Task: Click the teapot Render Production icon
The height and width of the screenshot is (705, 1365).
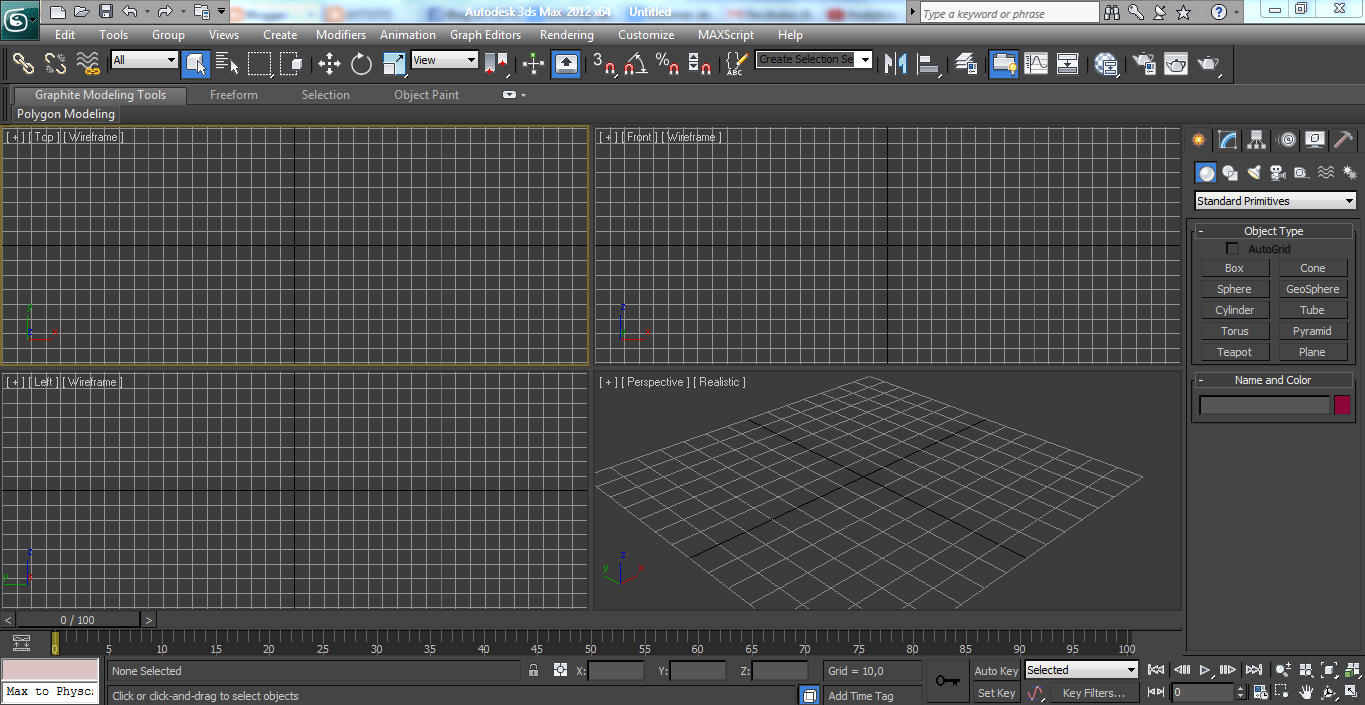Action: point(1210,63)
